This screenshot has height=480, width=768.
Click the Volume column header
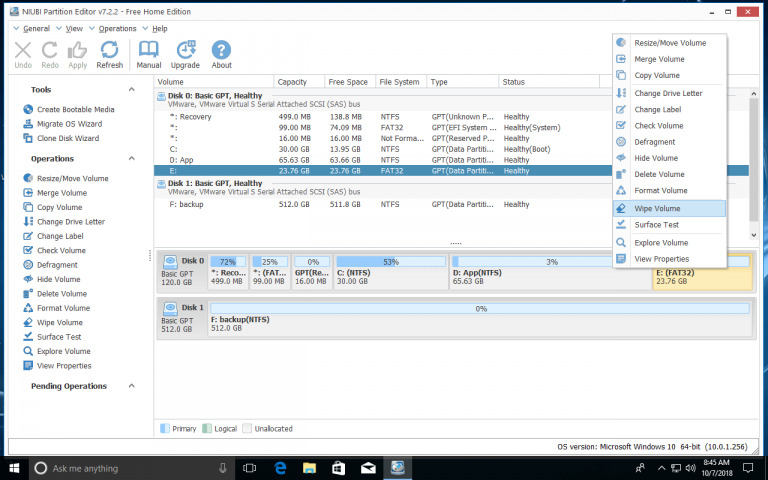click(214, 82)
